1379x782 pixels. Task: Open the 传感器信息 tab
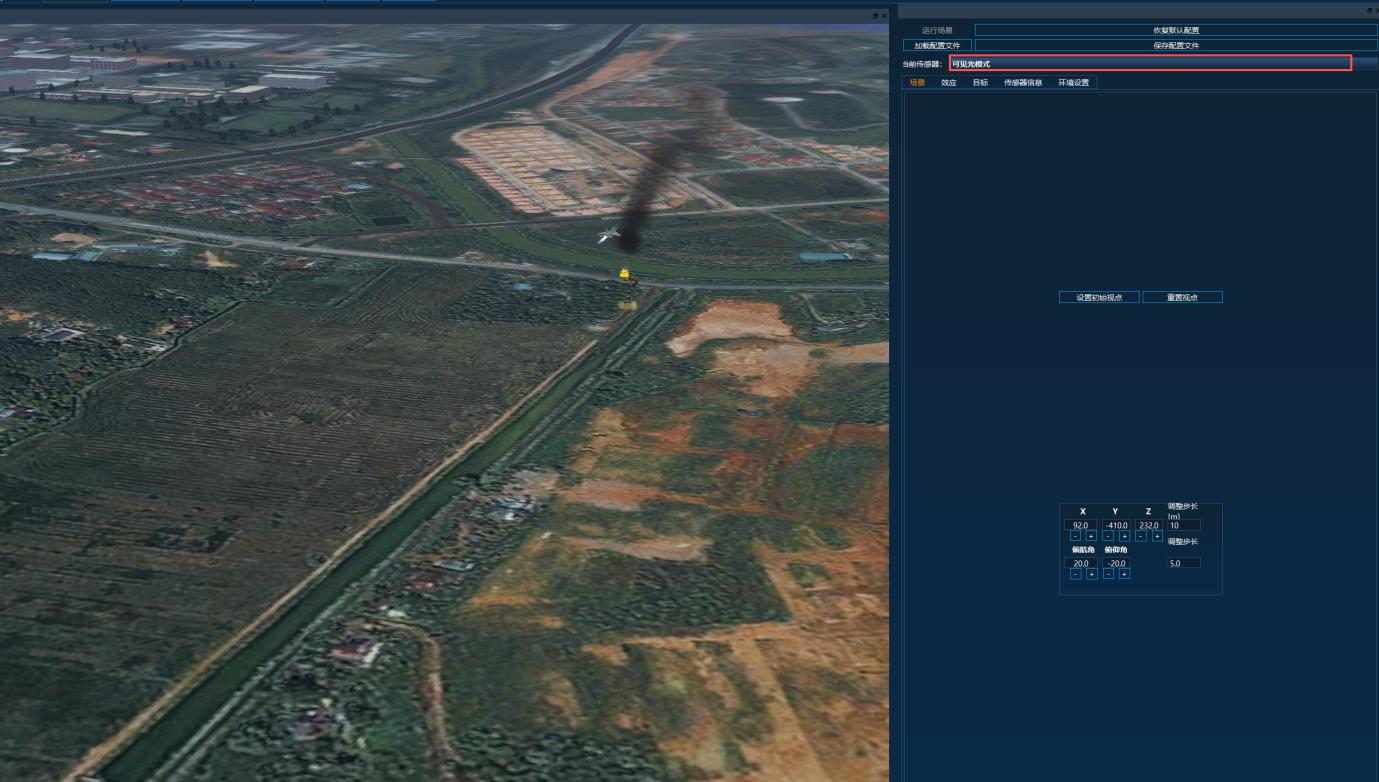[1023, 82]
